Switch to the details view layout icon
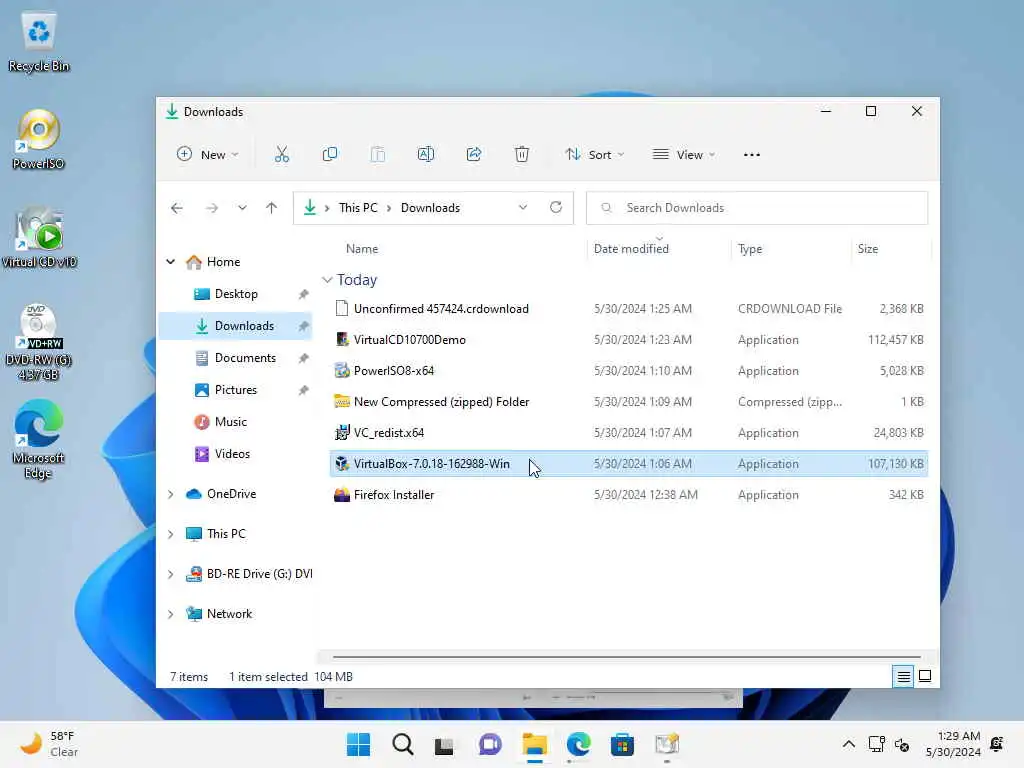 [x=903, y=677]
